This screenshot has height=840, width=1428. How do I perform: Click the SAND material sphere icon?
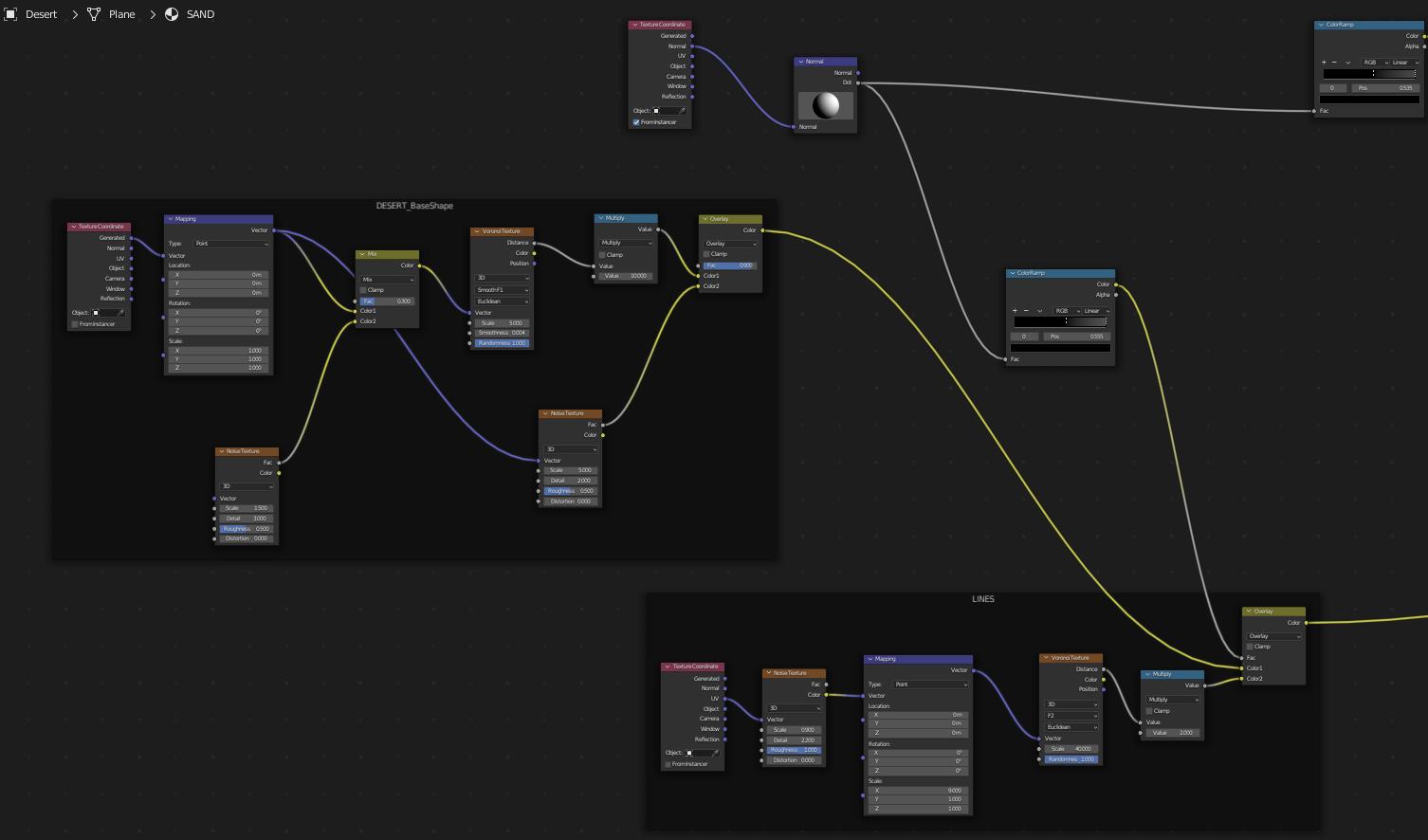[172, 14]
